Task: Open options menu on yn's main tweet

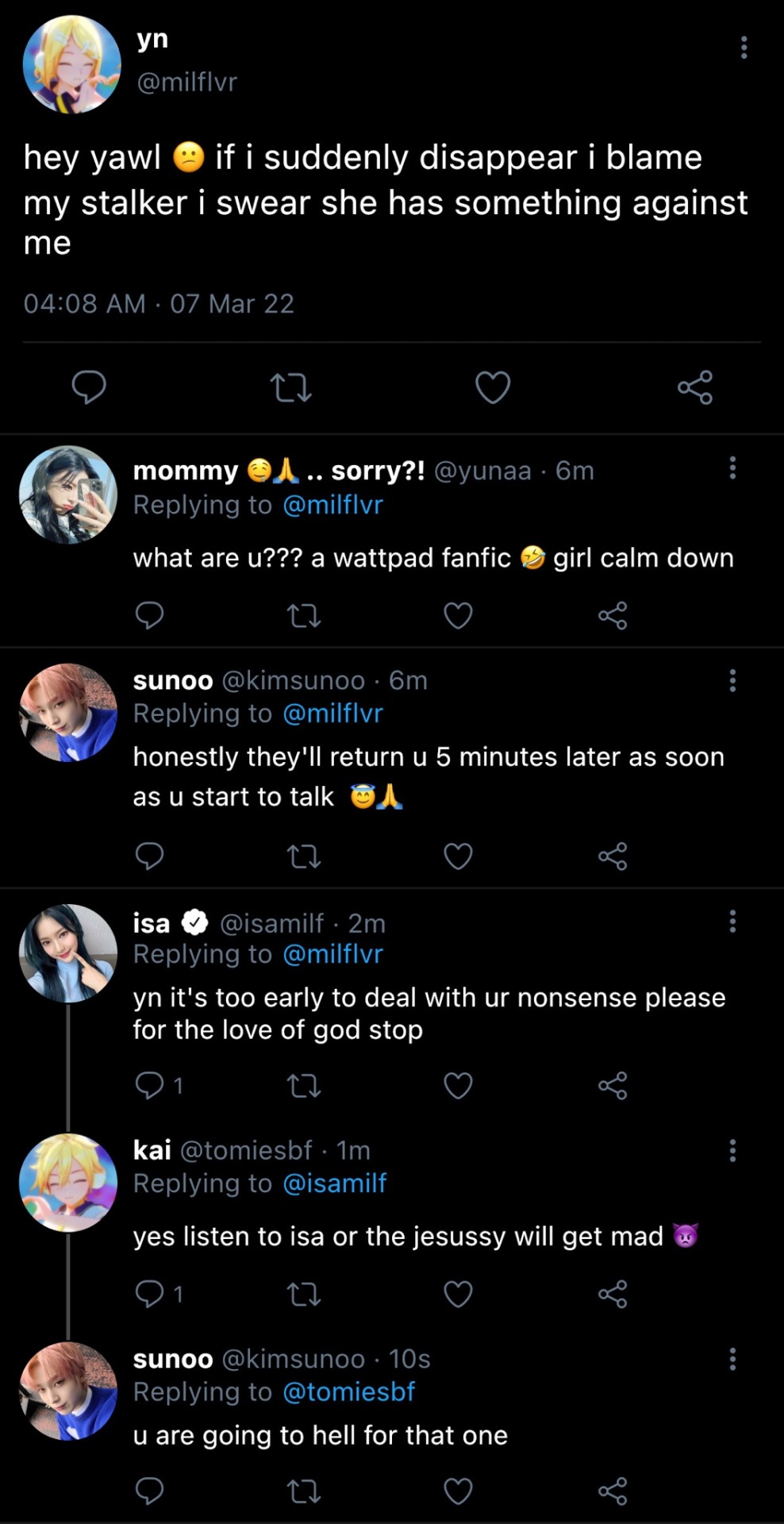Action: [744, 48]
